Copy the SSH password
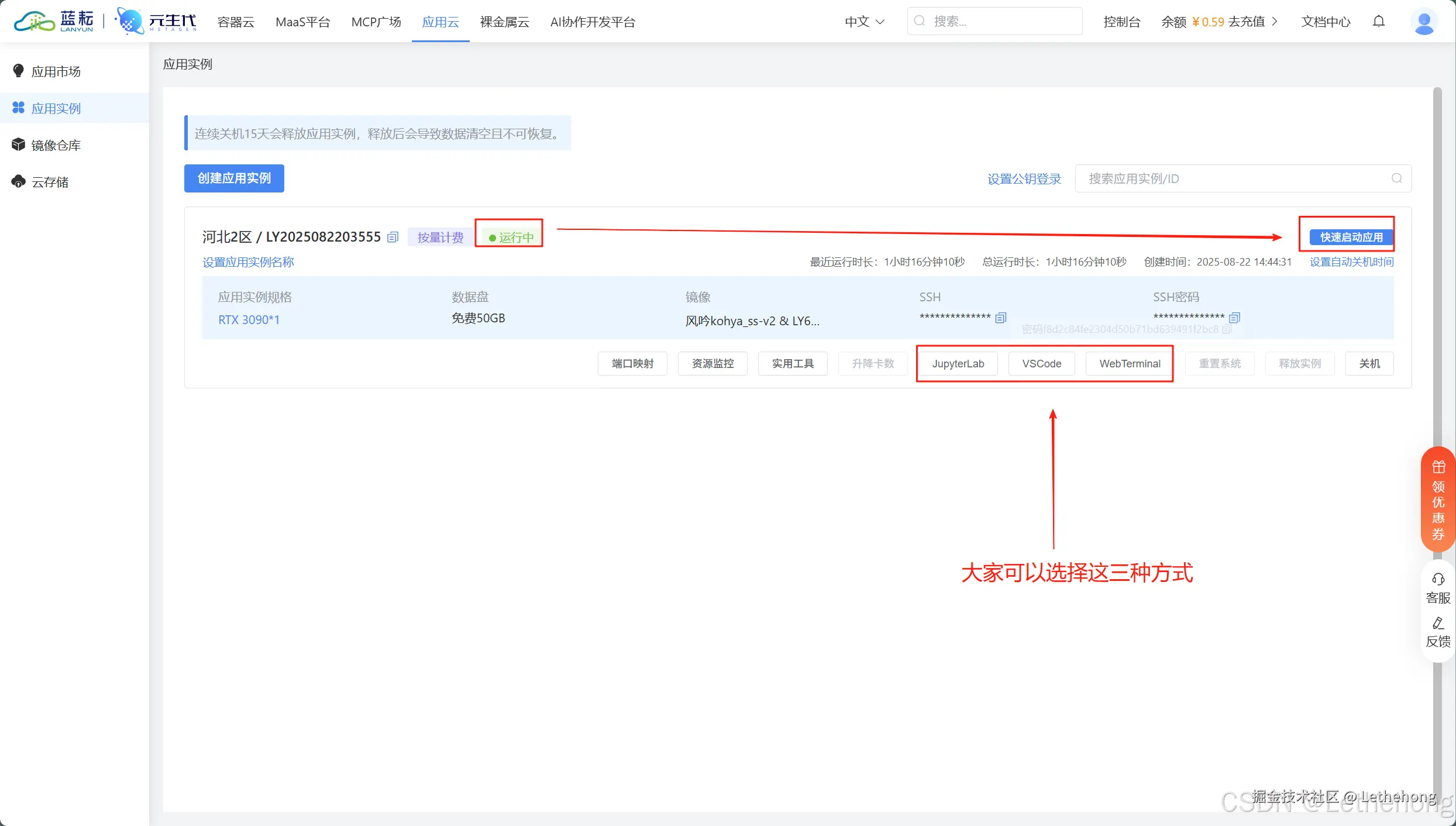1456x826 pixels. (1234, 318)
